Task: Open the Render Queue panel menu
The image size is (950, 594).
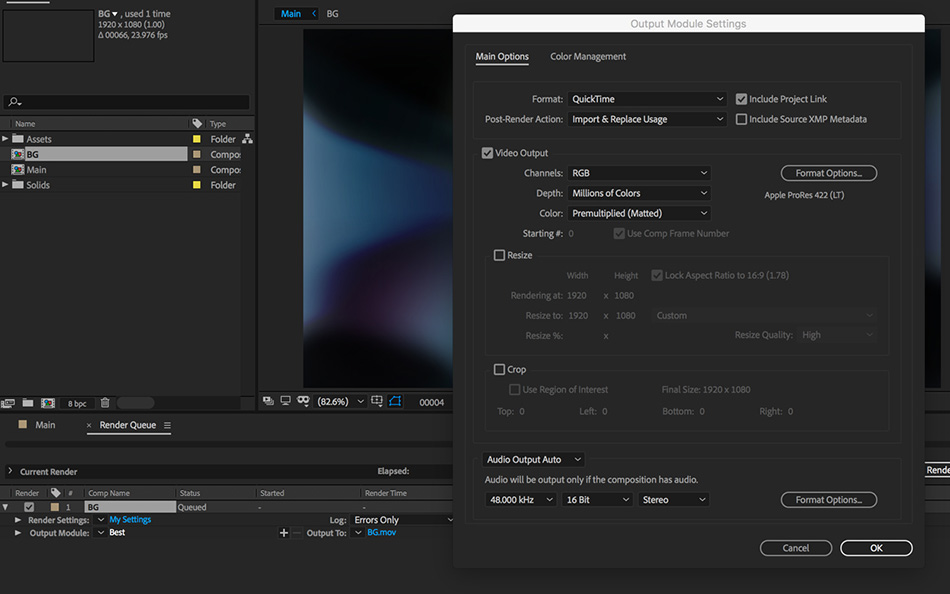Action: point(167,425)
